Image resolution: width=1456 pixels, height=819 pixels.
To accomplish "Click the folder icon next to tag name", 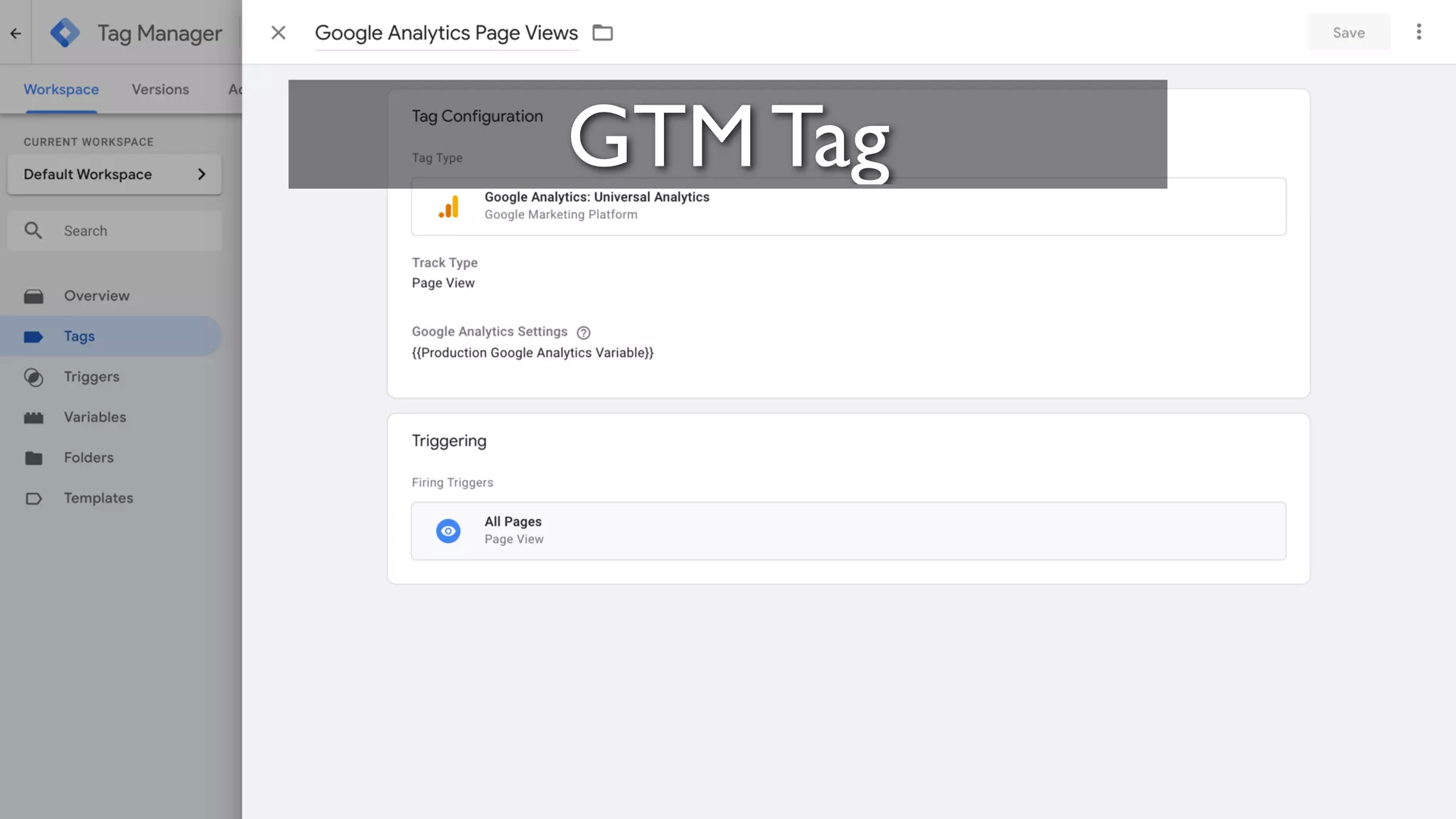I will pos(602,33).
